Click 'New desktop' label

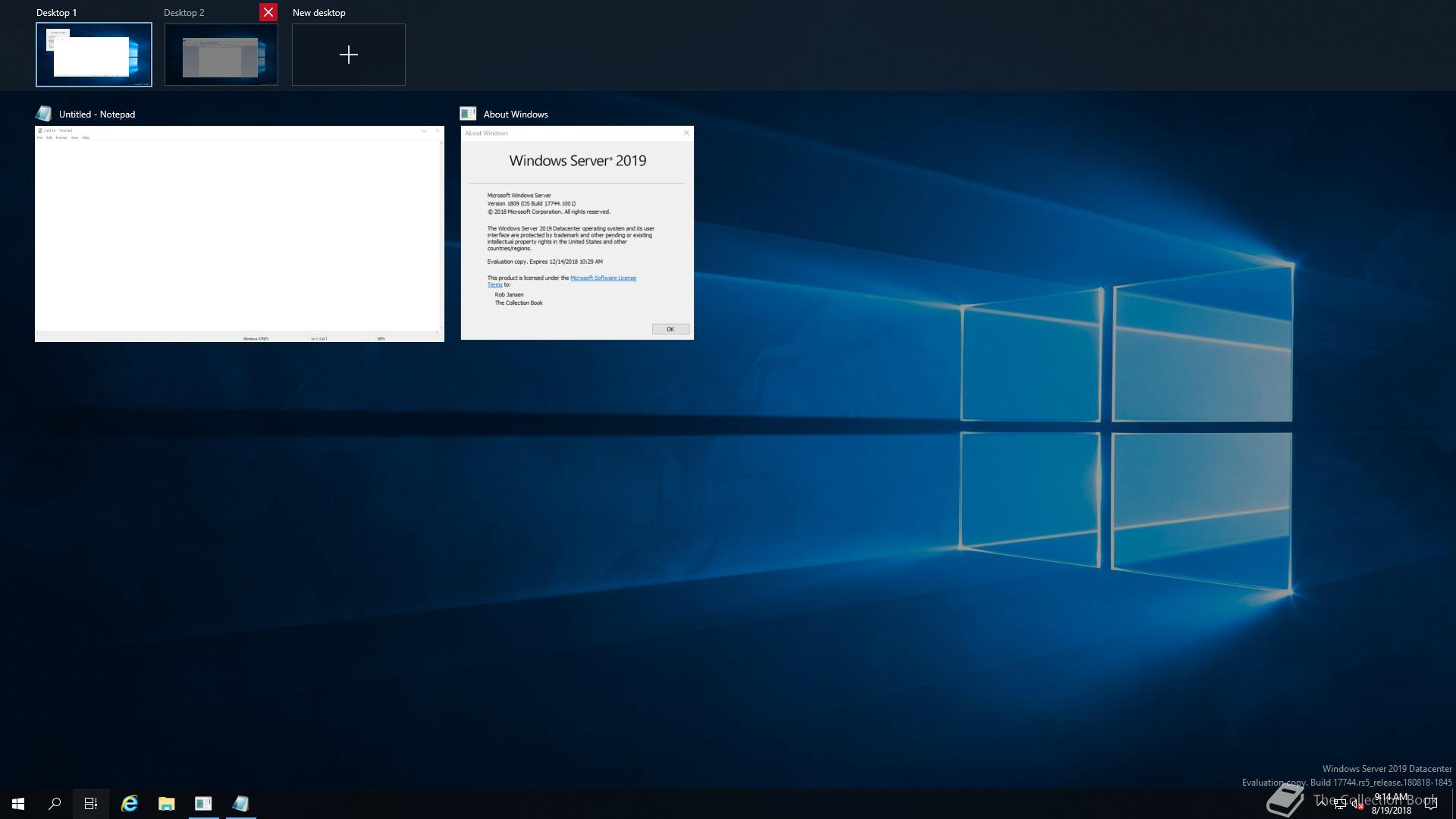click(x=319, y=13)
